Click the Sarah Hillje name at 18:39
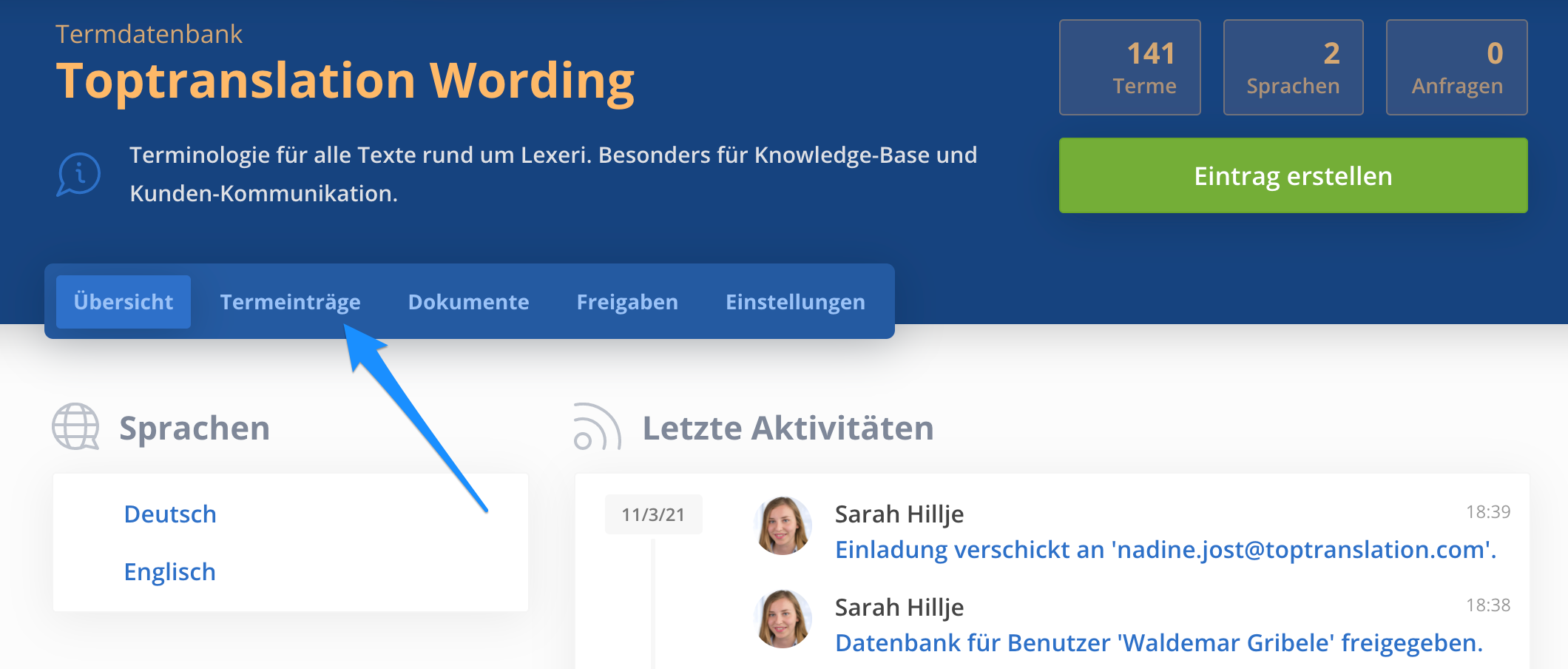 coord(899,514)
